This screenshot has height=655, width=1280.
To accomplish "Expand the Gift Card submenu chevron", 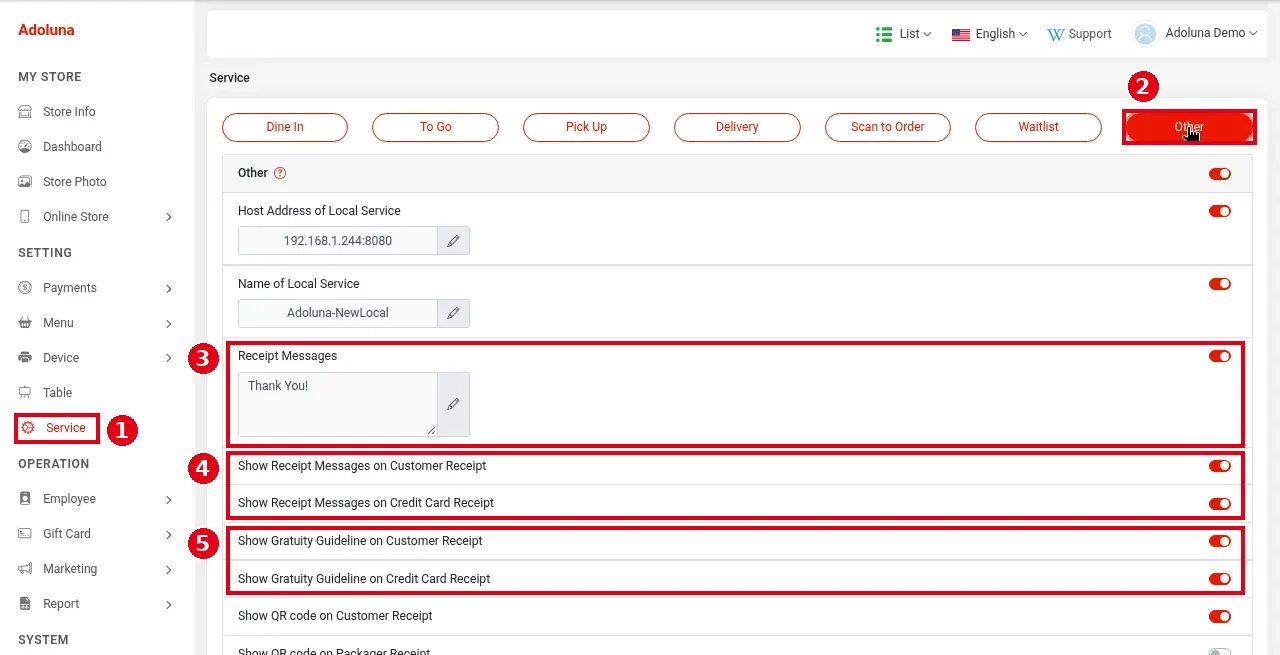I will [169, 535].
